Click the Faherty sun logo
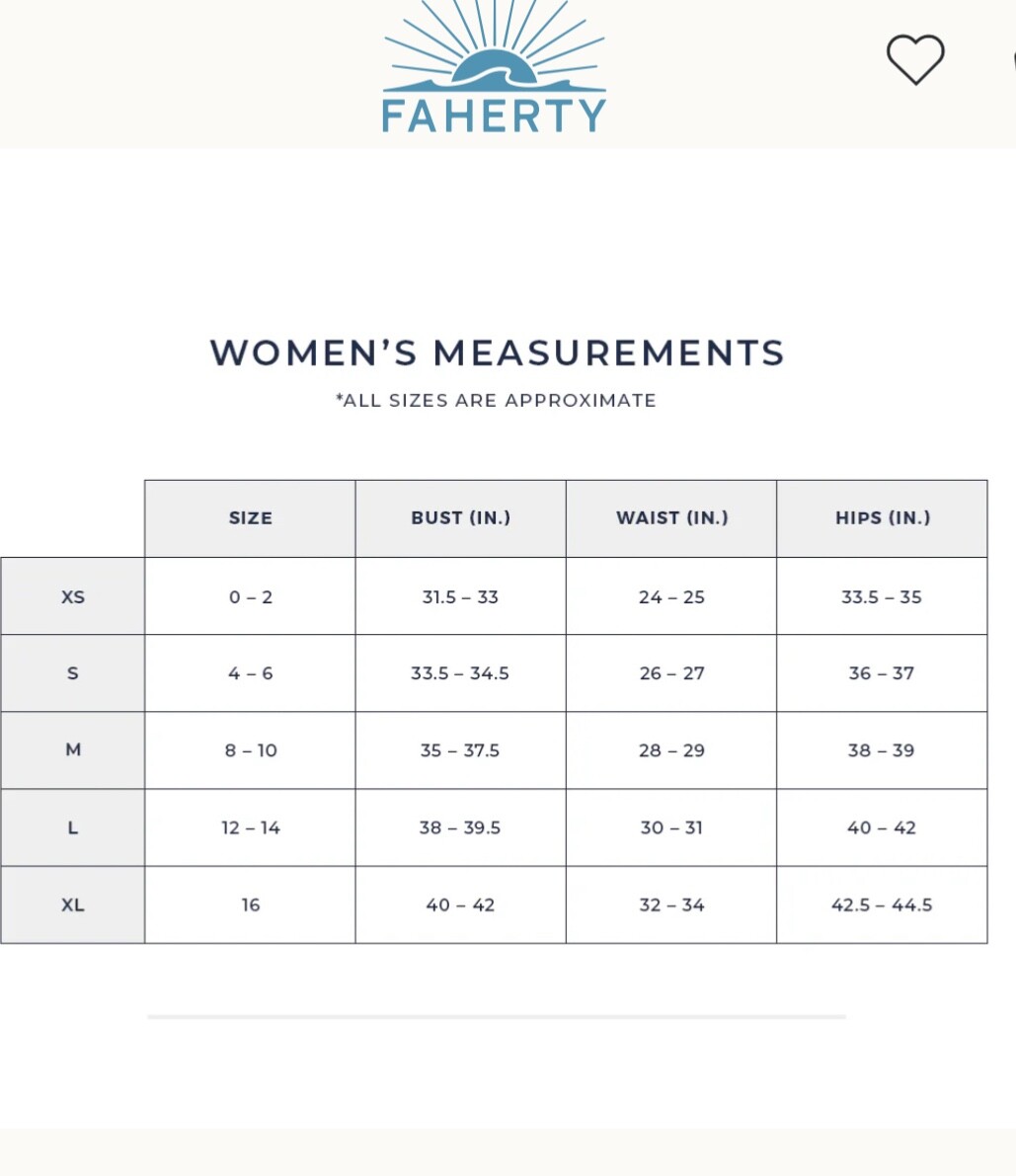Screen dimensions: 1016x1176 [x=494, y=69]
